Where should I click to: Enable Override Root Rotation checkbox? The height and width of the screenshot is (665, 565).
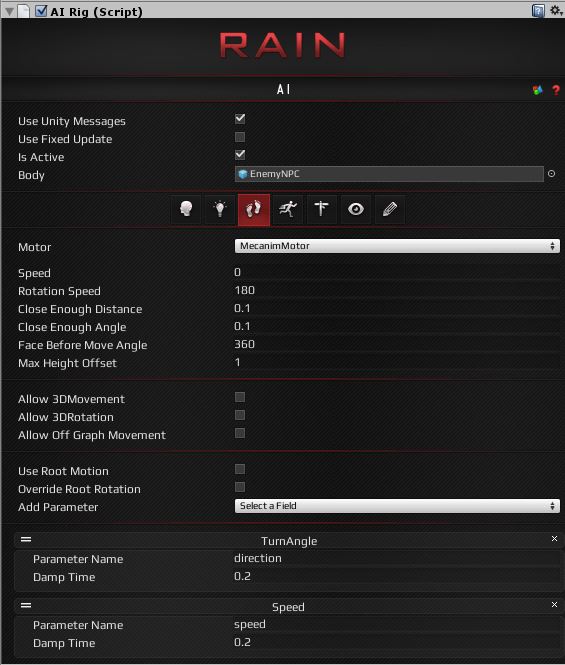[x=240, y=487]
